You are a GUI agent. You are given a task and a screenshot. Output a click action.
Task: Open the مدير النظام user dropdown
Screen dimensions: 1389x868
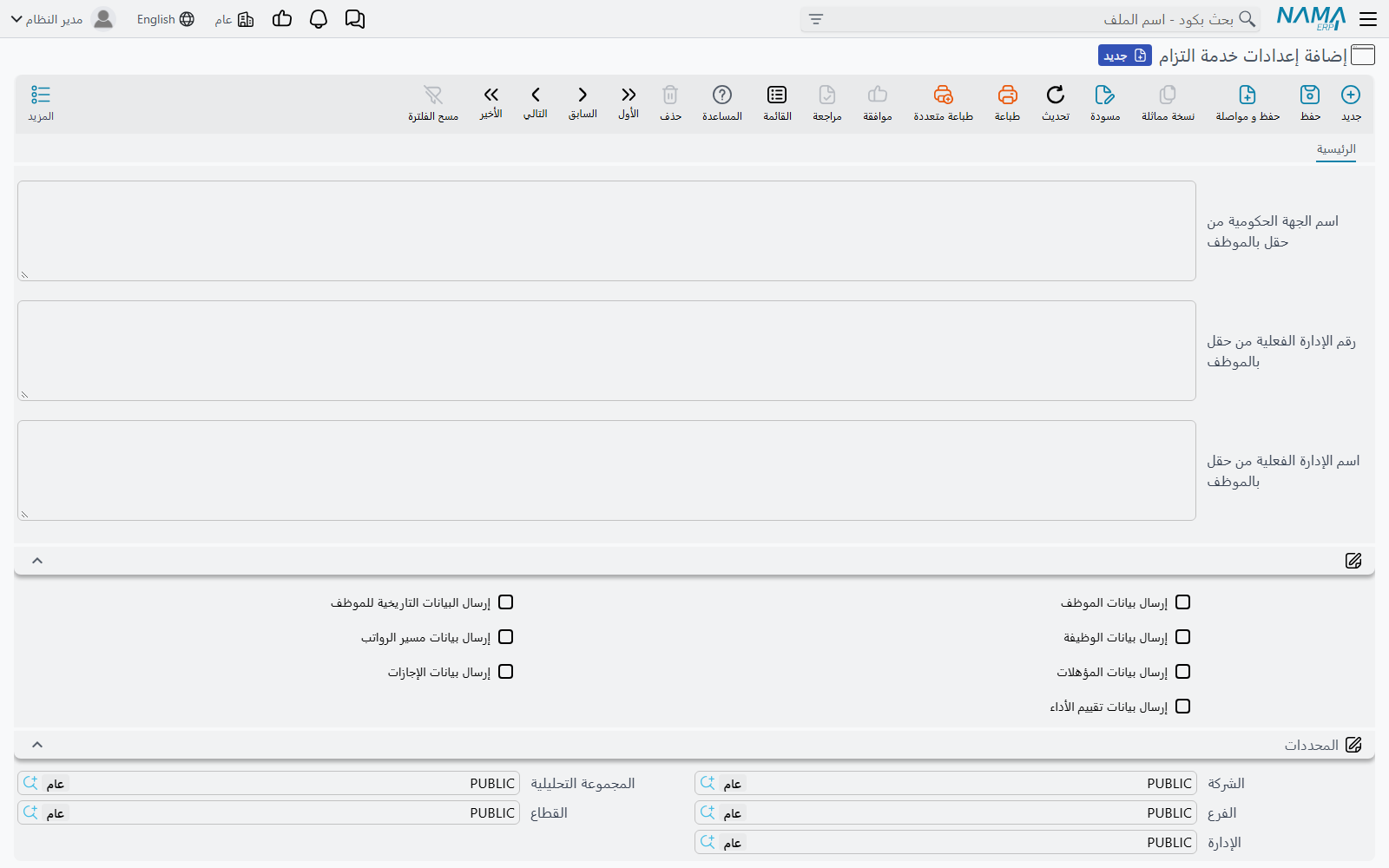pyautogui.click(x=63, y=19)
